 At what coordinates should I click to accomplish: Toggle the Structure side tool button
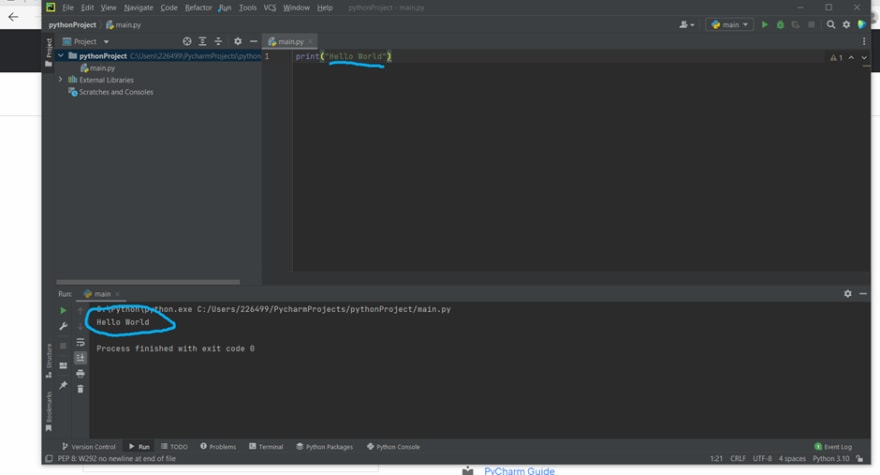click(49, 360)
